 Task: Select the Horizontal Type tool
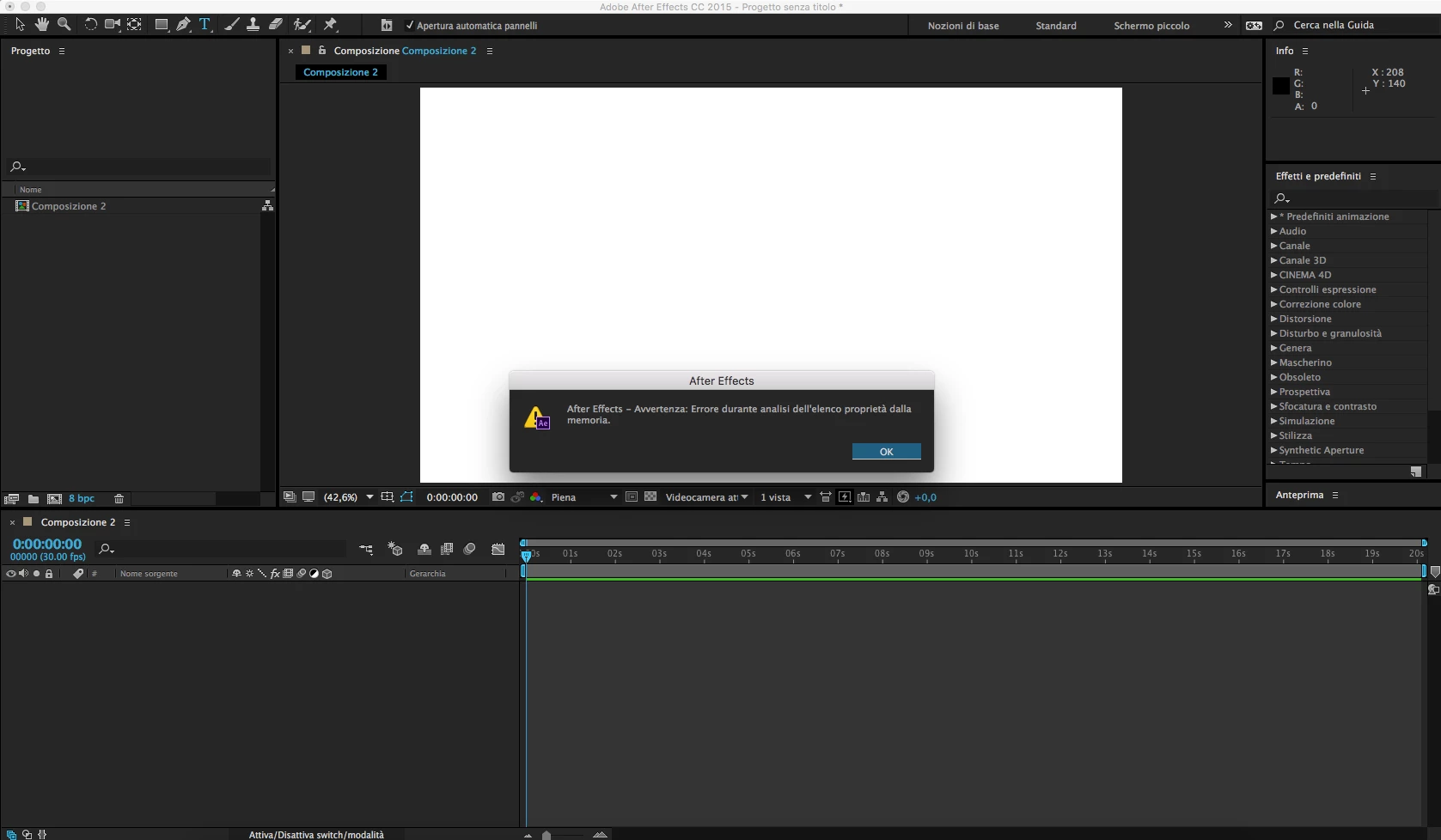(205, 25)
